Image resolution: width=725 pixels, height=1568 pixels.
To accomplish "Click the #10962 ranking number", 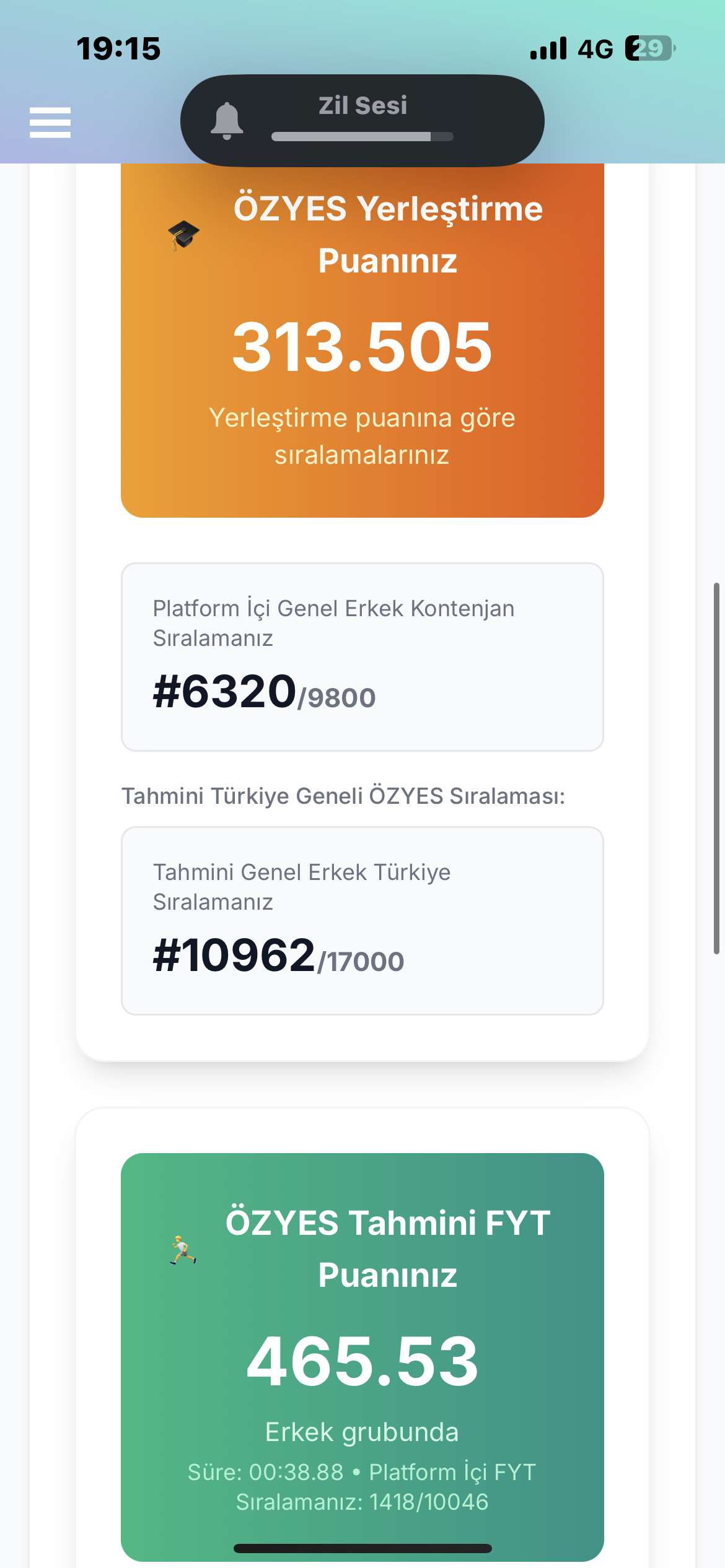I will [x=235, y=956].
